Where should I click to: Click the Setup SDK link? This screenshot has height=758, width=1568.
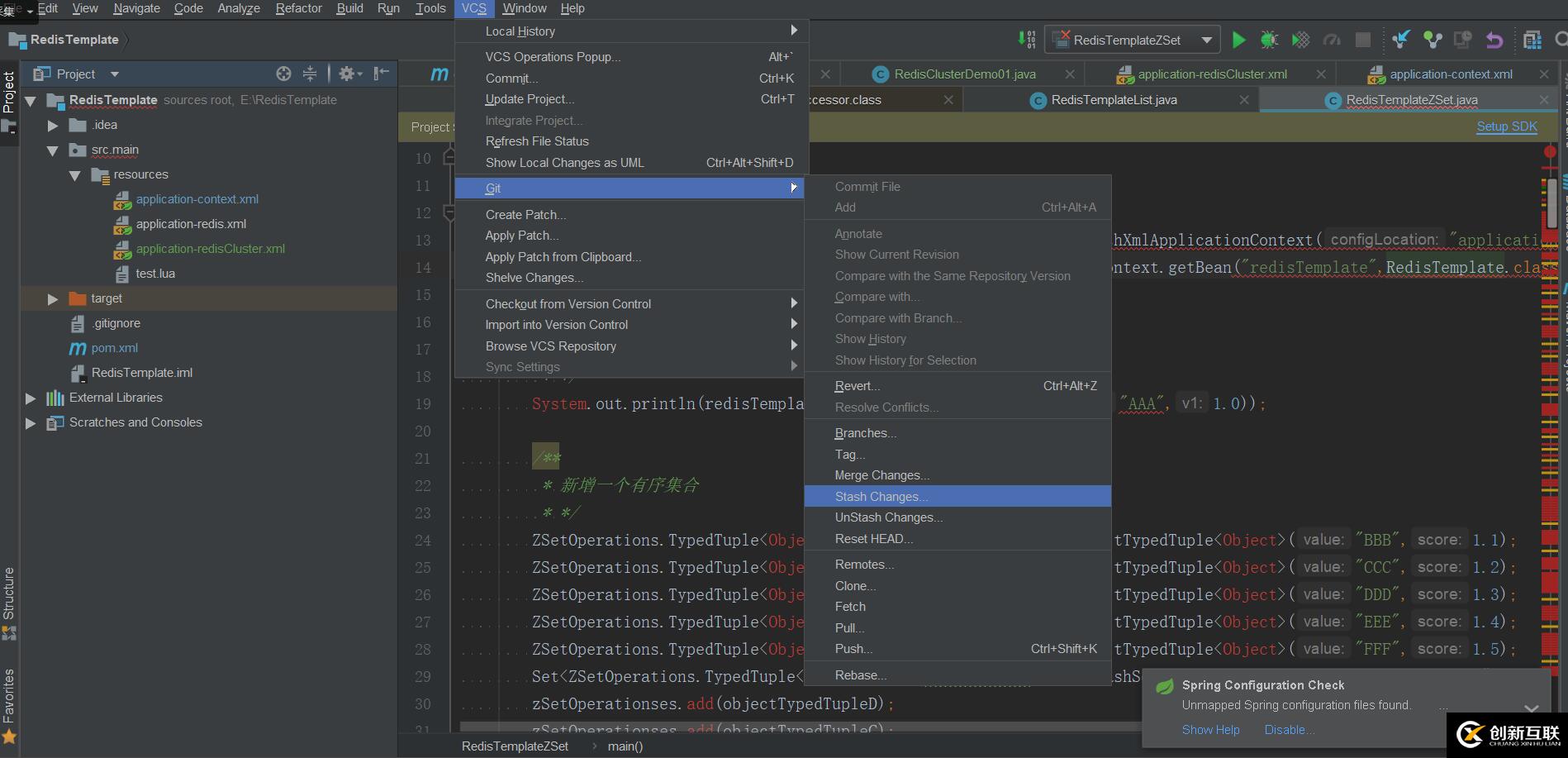(1506, 126)
